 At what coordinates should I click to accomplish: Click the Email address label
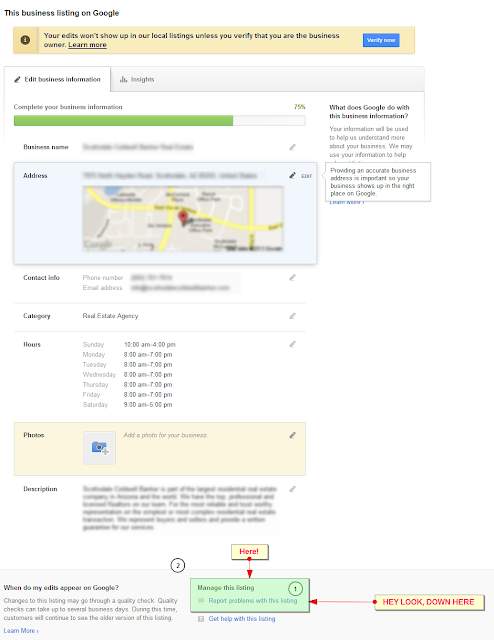102,288
